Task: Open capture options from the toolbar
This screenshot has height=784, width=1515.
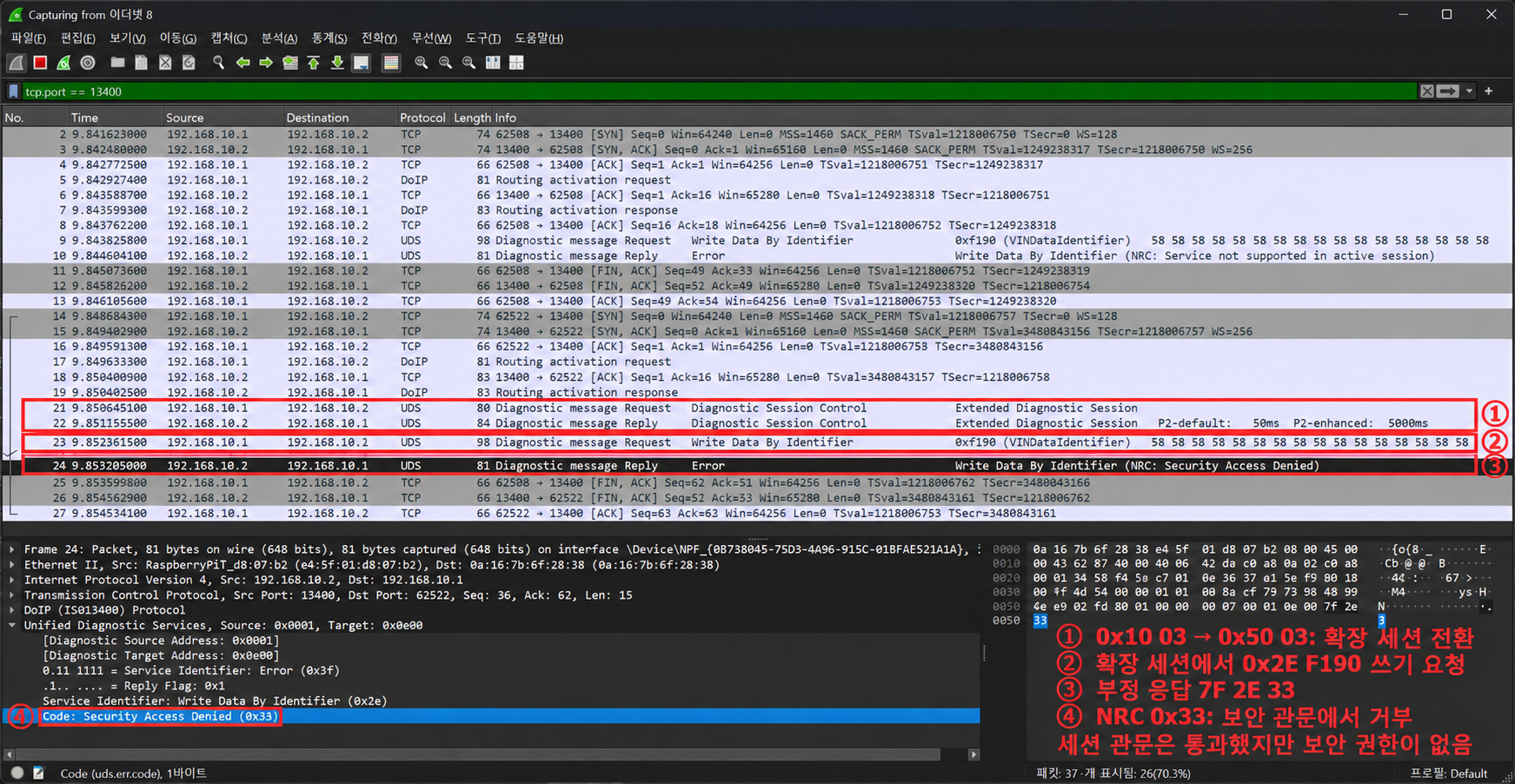Action: [88, 63]
